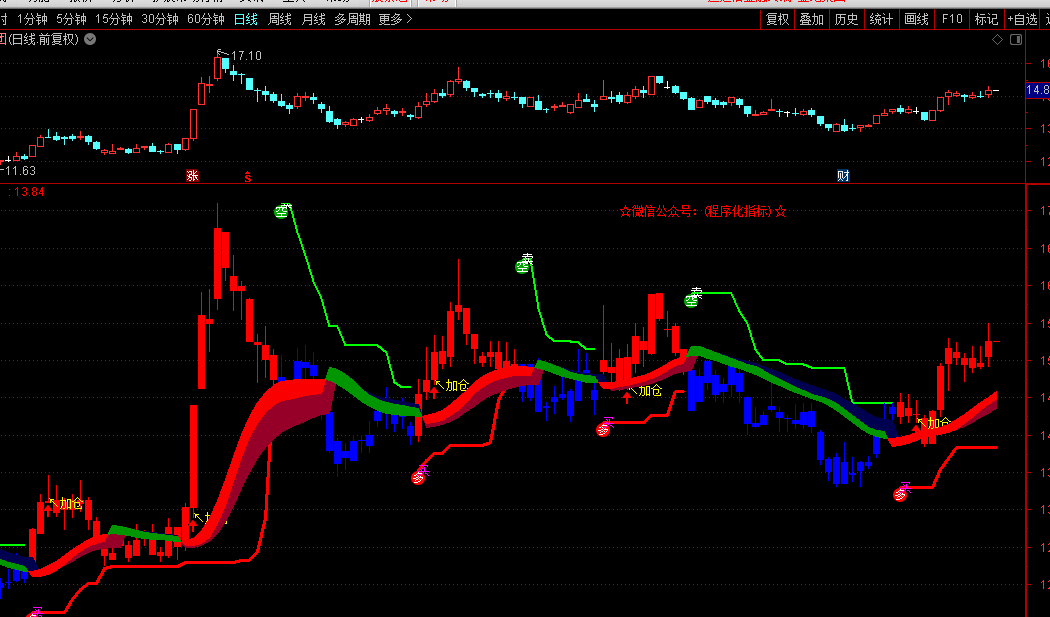The image size is (1050, 617).
Task: Click the red 涨 marker icon
Action: [x=192, y=176]
